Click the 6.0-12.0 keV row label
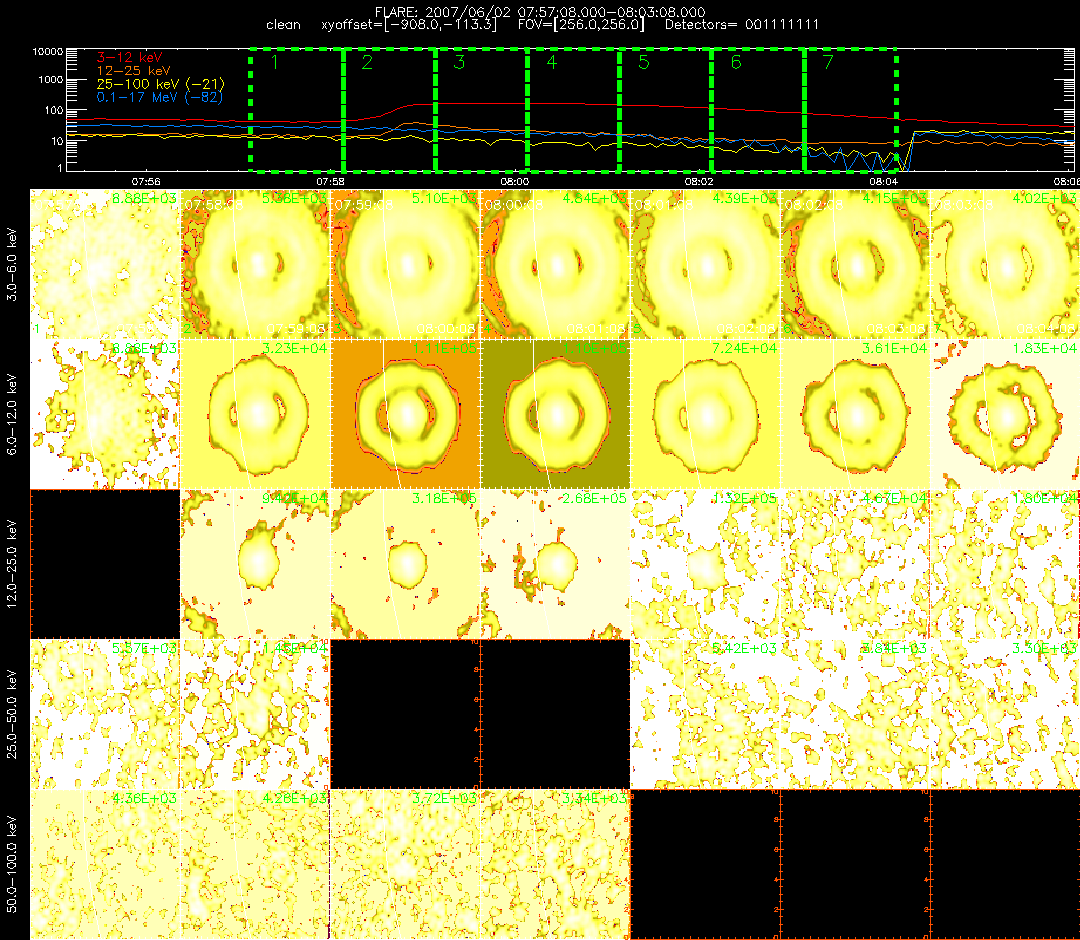The image size is (1080, 940). (x=12, y=414)
